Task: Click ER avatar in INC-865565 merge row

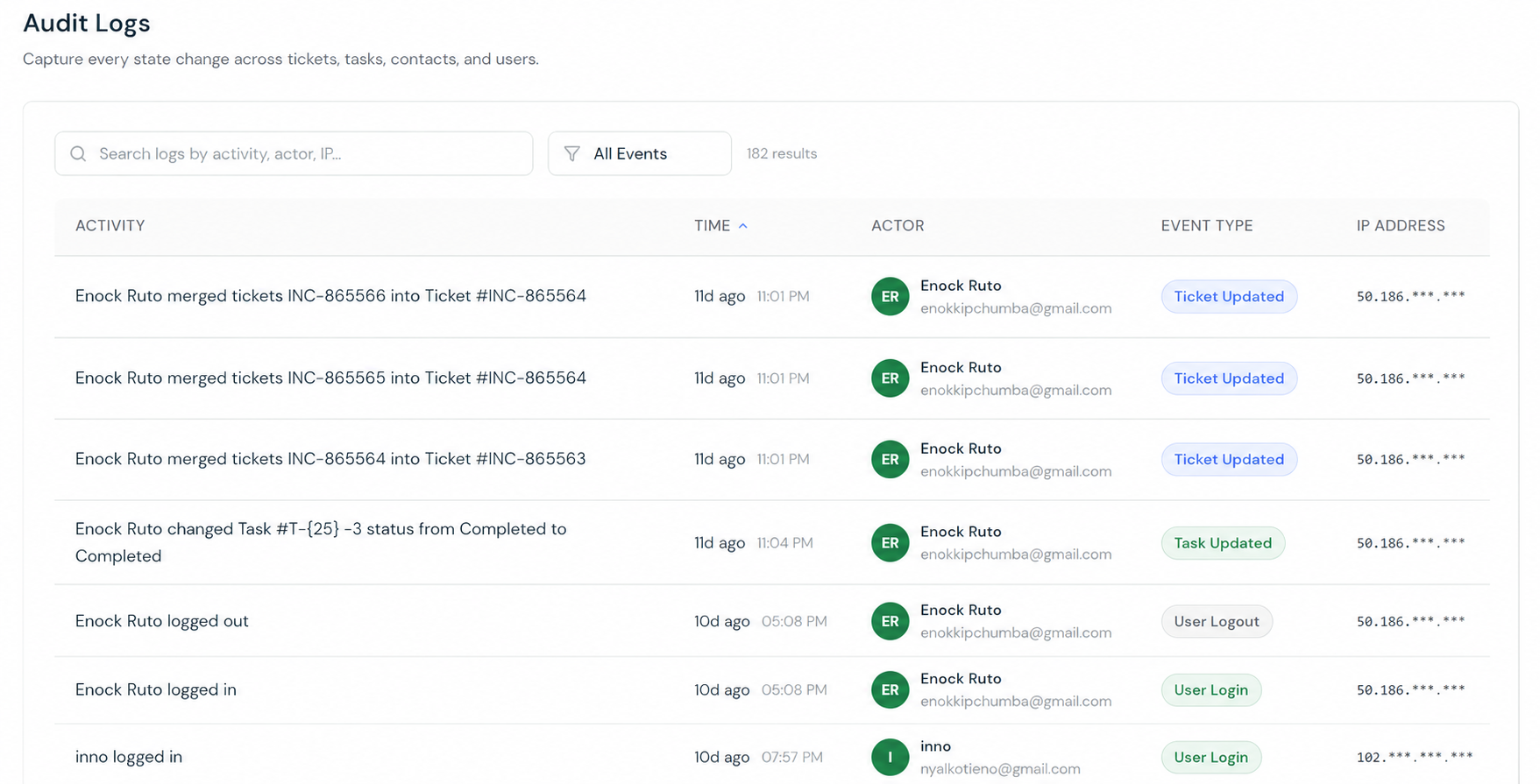Action: tap(890, 378)
